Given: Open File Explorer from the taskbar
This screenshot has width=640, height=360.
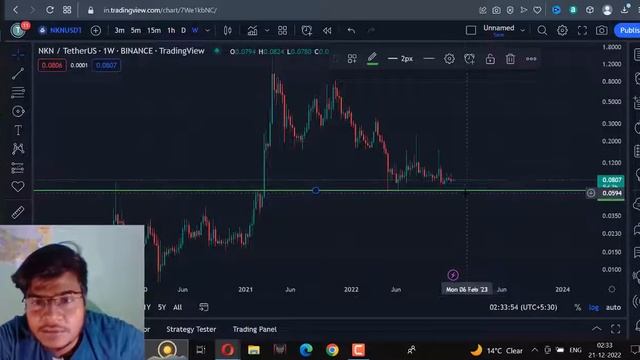Looking at the screenshot, I should (253, 350).
